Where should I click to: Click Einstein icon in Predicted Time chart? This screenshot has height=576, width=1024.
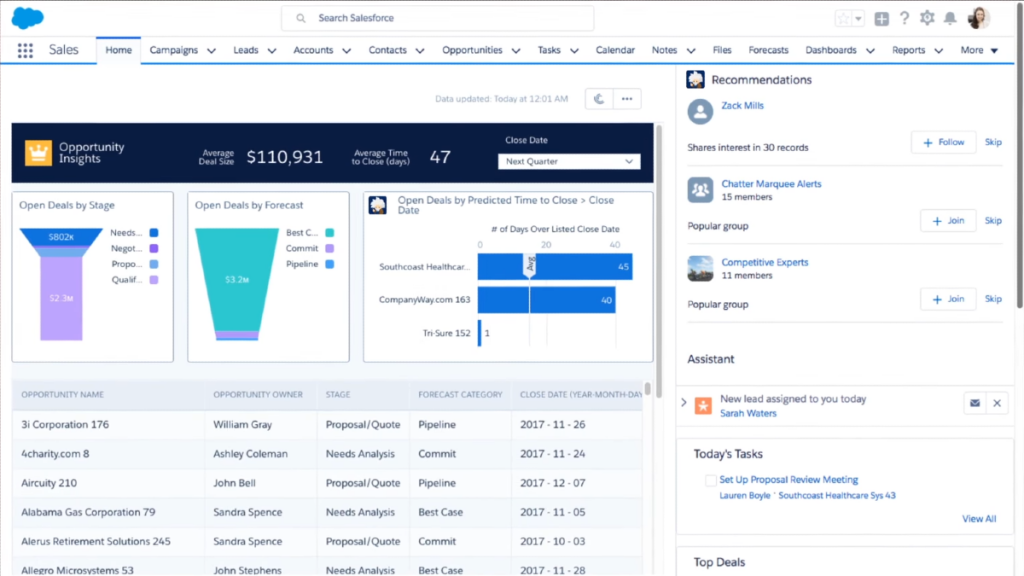[x=377, y=205]
